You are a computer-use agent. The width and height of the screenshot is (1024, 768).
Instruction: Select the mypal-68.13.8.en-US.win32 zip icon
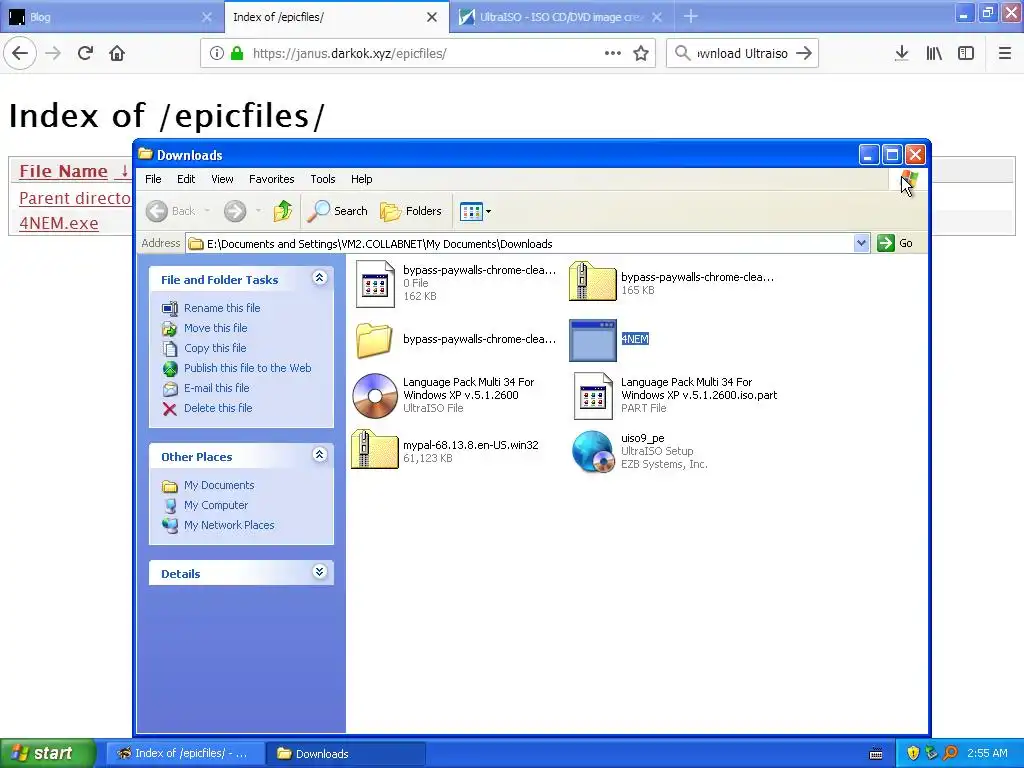coord(375,450)
